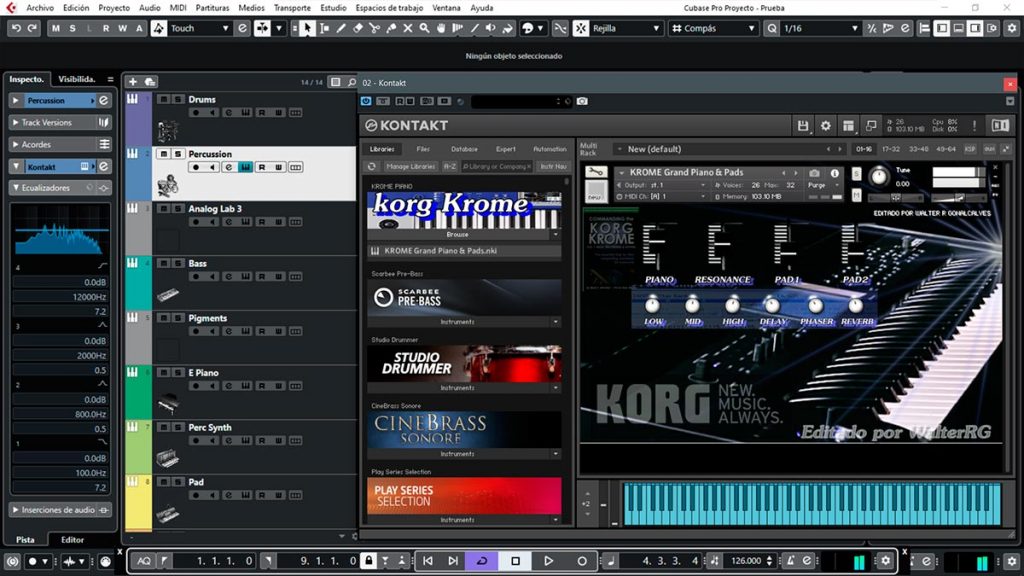Switch to the Editor tab at bottom
The width and height of the screenshot is (1024, 576).
point(72,539)
